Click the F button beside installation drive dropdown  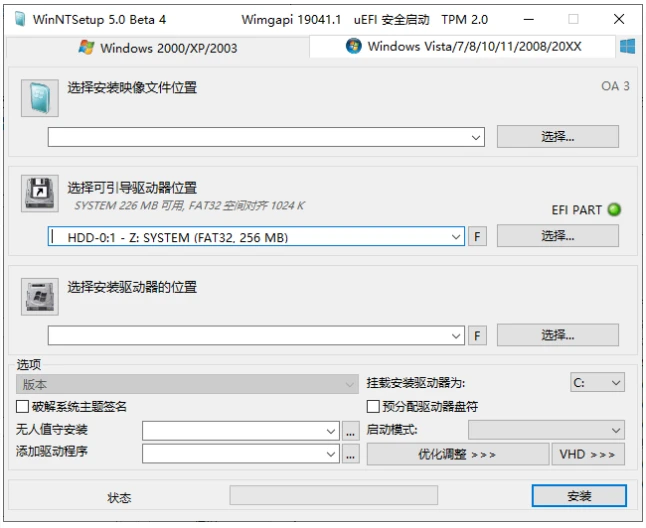477,336
